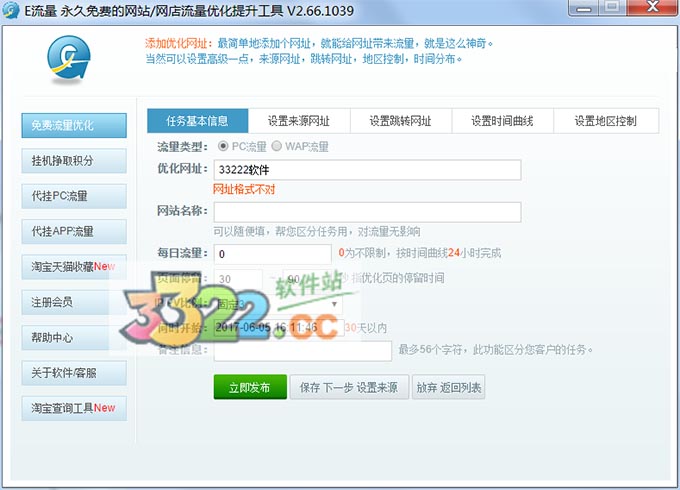Click the 网址格式不对 error text
680x490 pixels.
(x=244, y=189)
